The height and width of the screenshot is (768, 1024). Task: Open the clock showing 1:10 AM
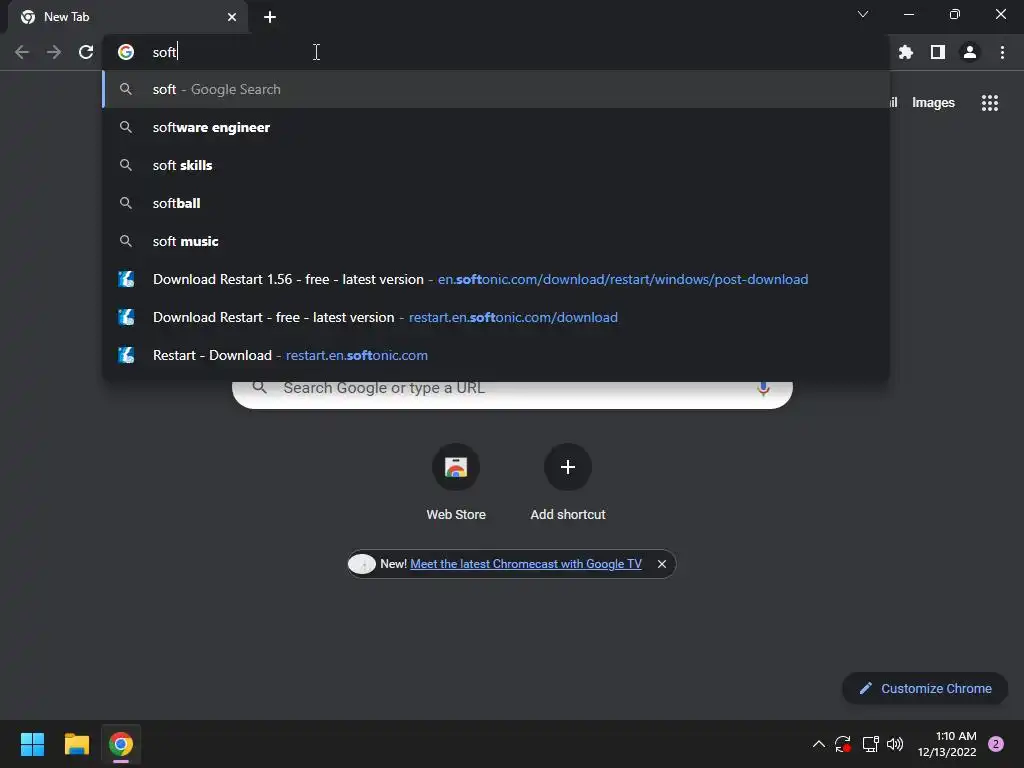click(946, 744)
